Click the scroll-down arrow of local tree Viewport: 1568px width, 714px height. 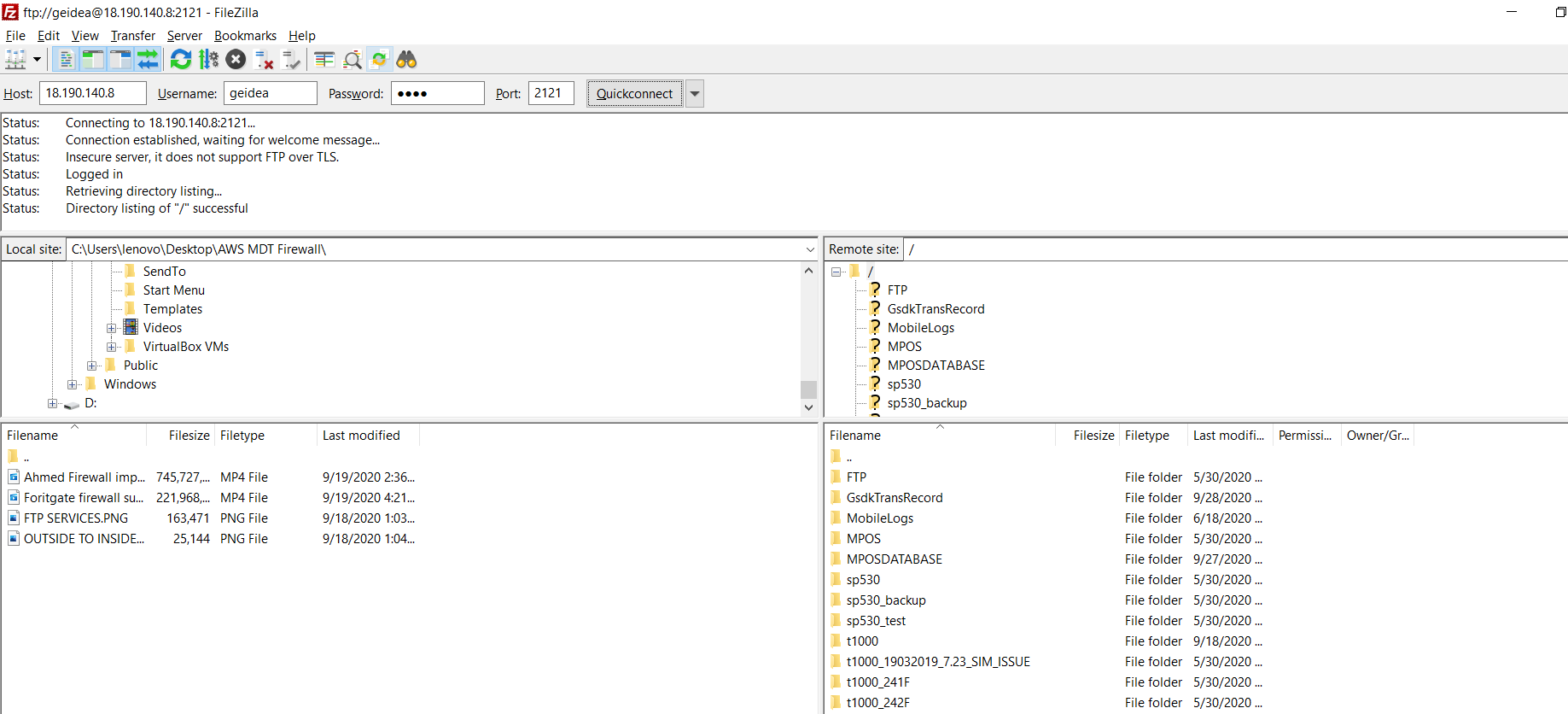pyautogui.click(x=808, y=407)
